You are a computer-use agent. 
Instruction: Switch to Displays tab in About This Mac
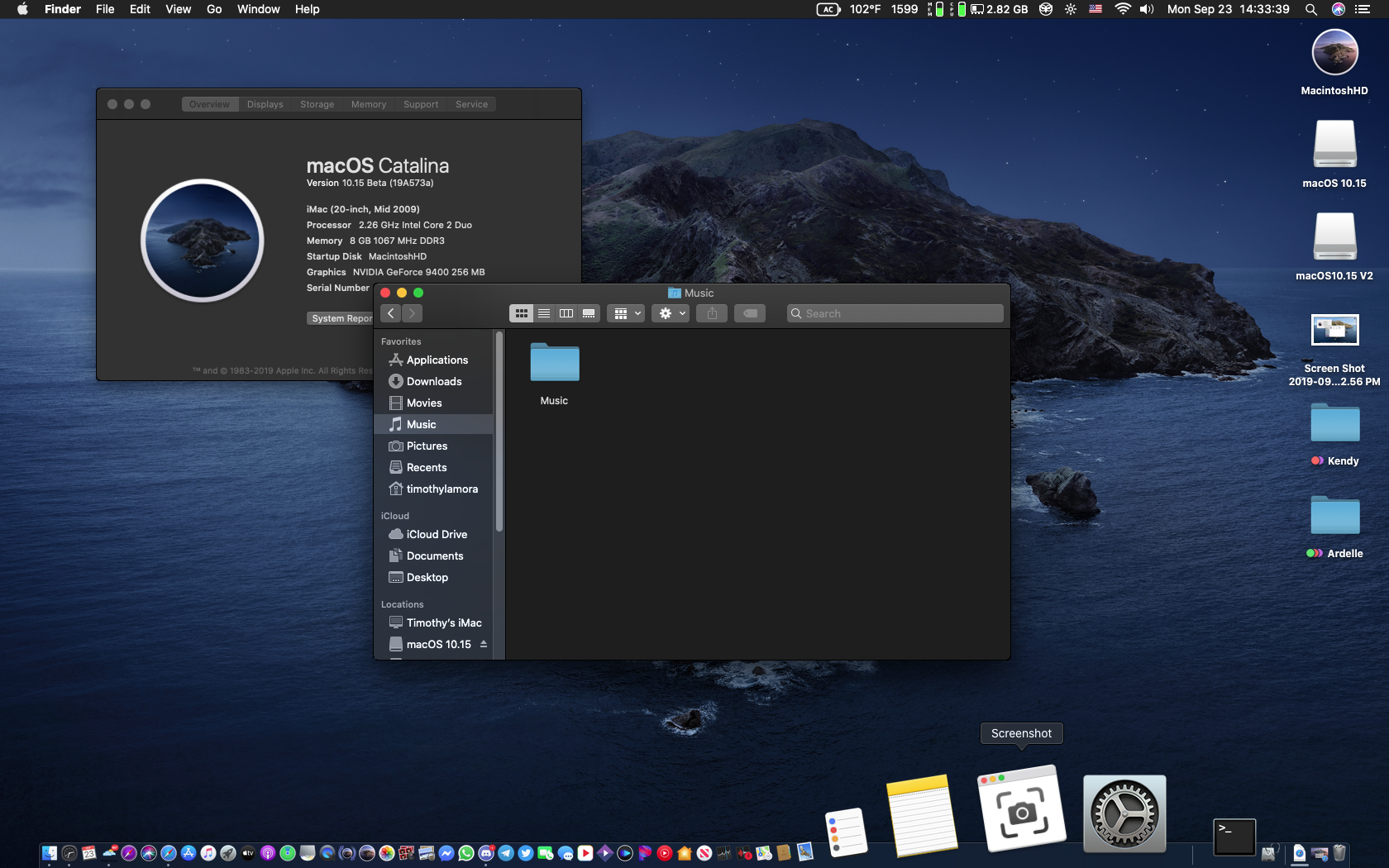(x=265, y=104)
